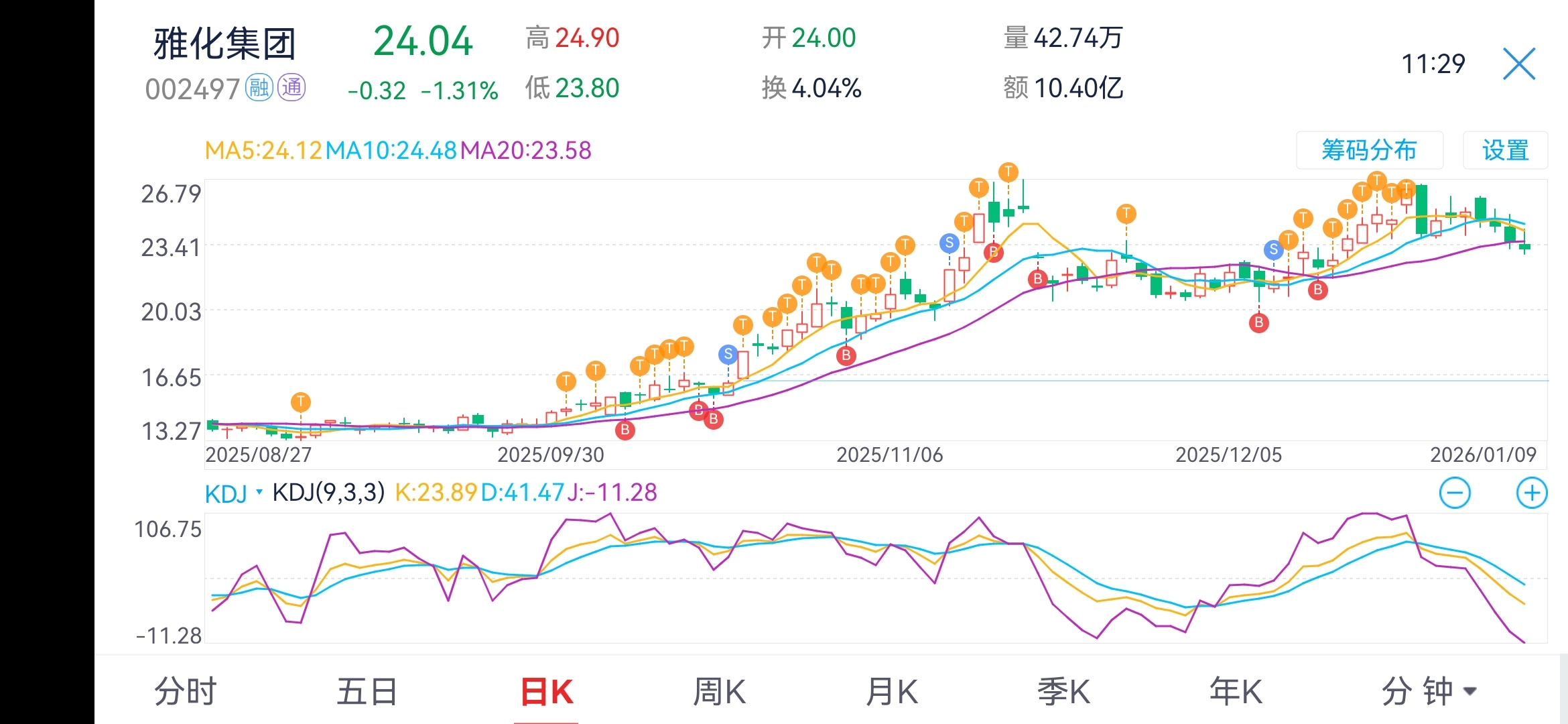Screen dimensions: 1568x724
Task: Tap the 通 stock connect badge
Action: point(292,88)
